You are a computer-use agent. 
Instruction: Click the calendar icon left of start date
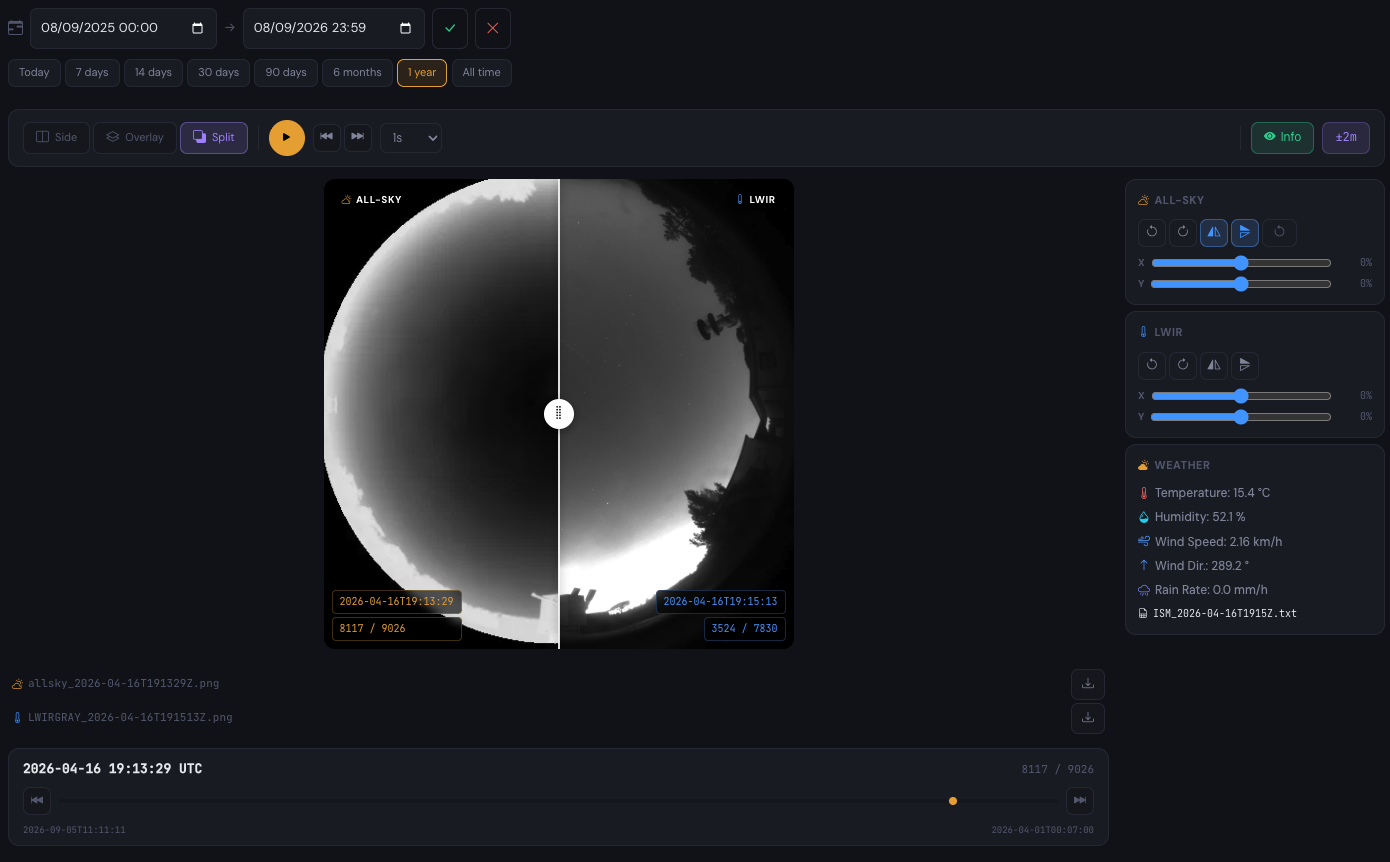(15, 28)
